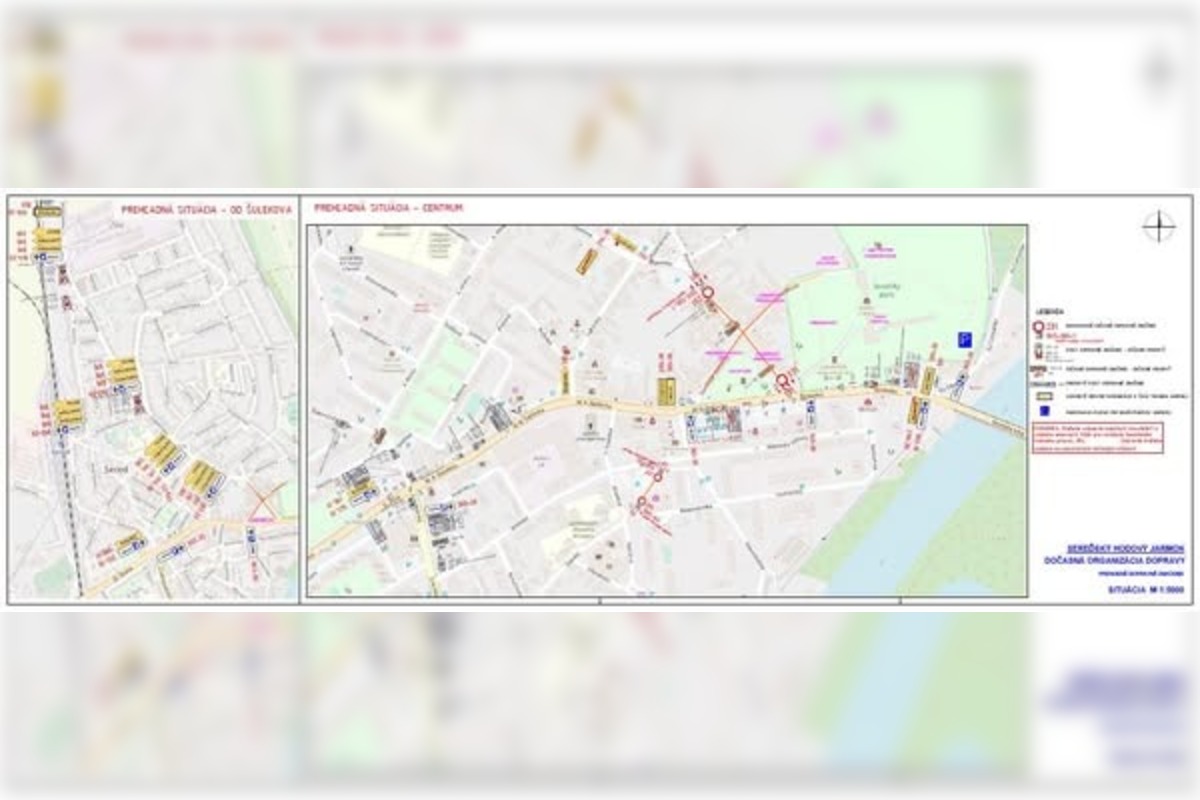
Task: Click the small blue square legend symbol
Action: (x=1045, y=410)
